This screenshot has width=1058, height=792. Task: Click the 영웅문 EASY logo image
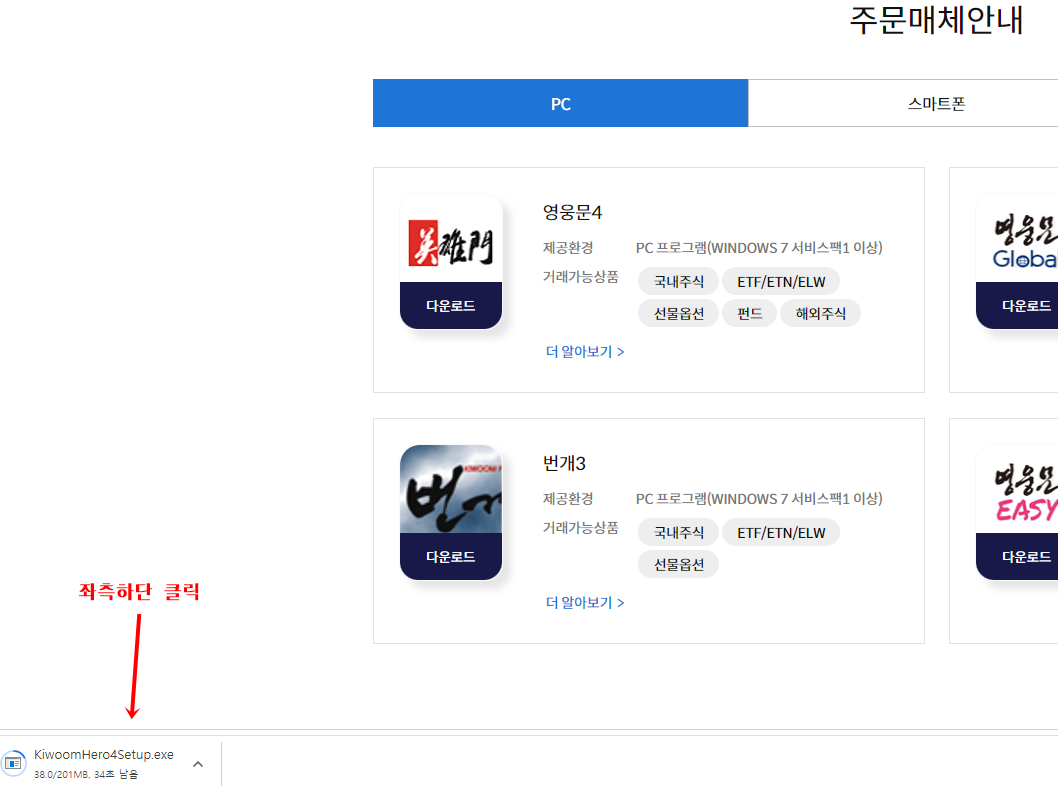[1018, 489]
